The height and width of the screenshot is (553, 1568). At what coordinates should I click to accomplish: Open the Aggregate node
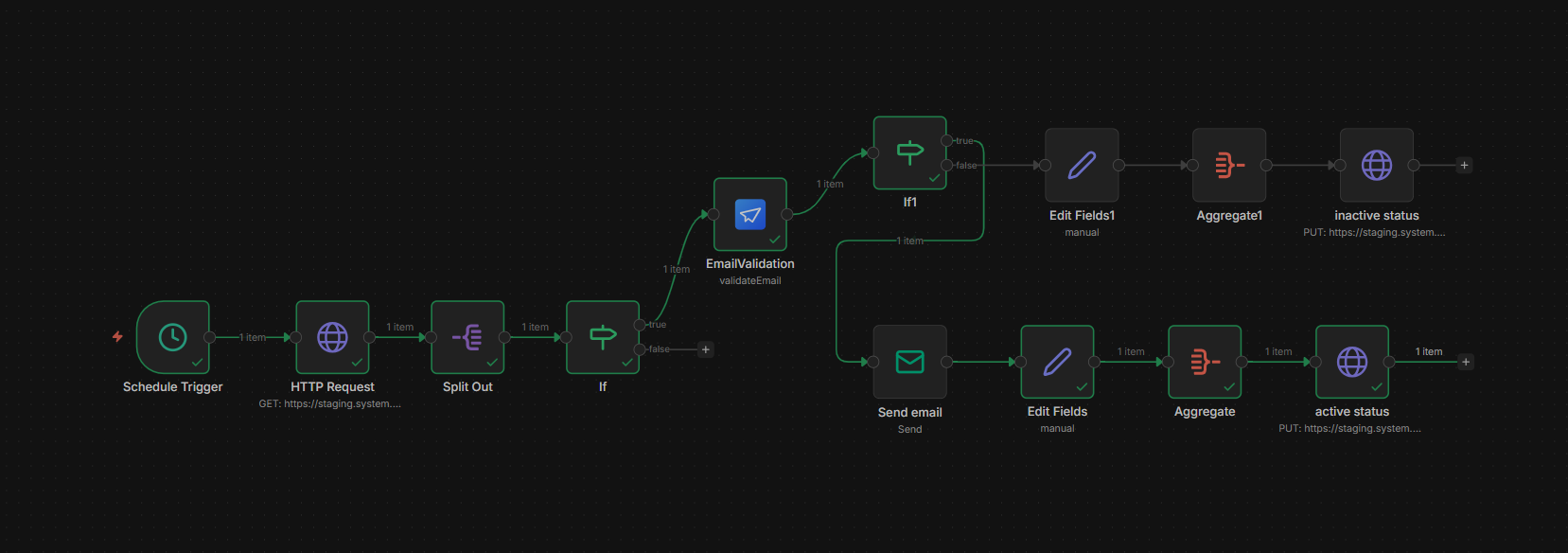coord(1205,362)
